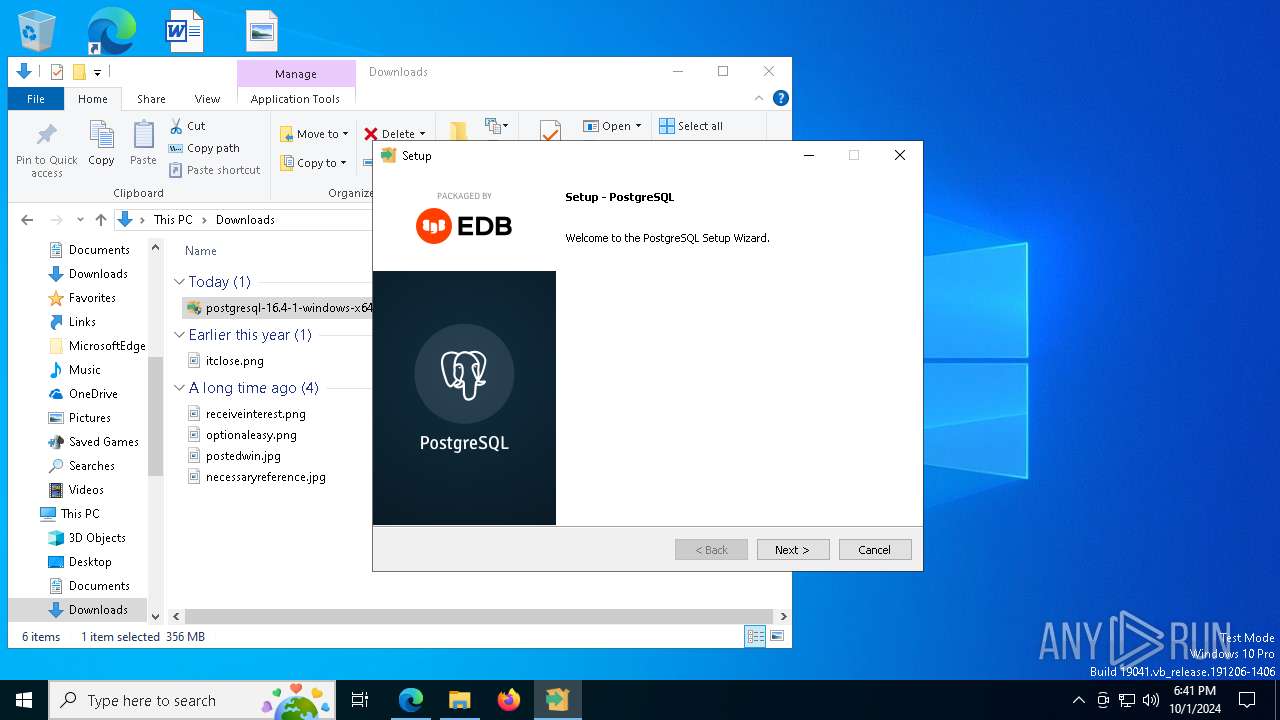Switch to the Home tab

(x=93, y=99)
